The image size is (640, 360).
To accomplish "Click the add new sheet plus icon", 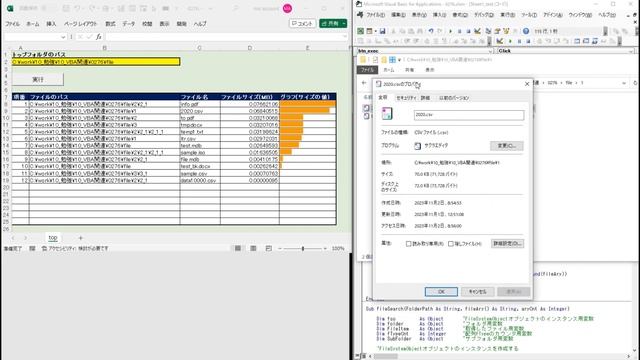I will 80,238.
